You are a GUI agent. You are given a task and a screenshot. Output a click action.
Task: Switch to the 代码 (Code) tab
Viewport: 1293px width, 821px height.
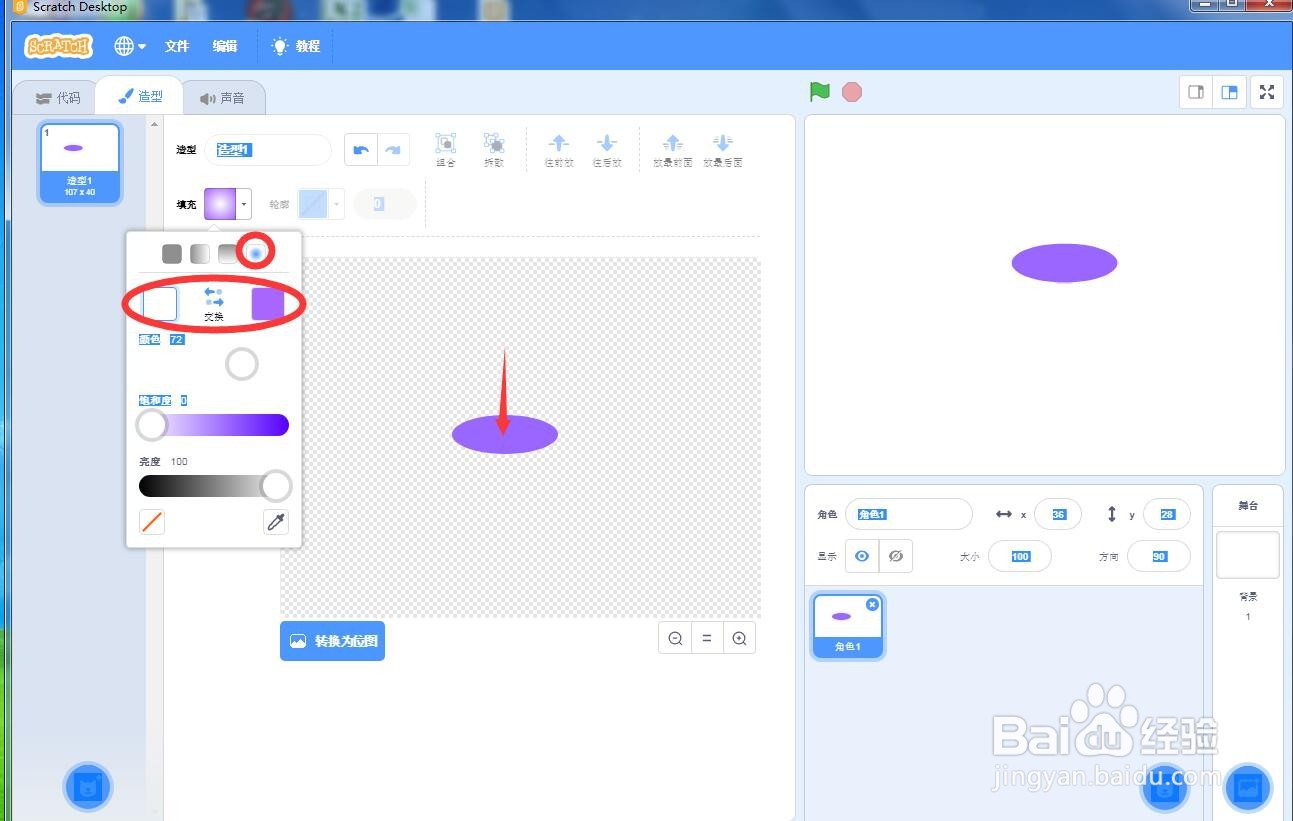click(x=57, y=98)
